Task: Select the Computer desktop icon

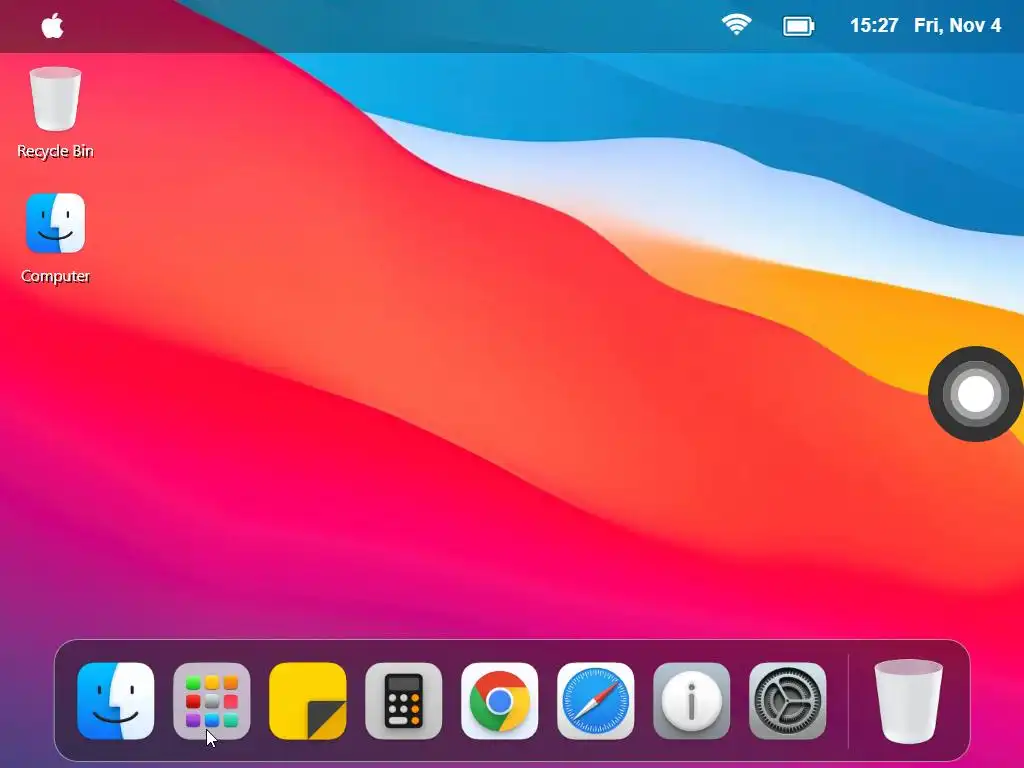Action: [x=56, y=223]
